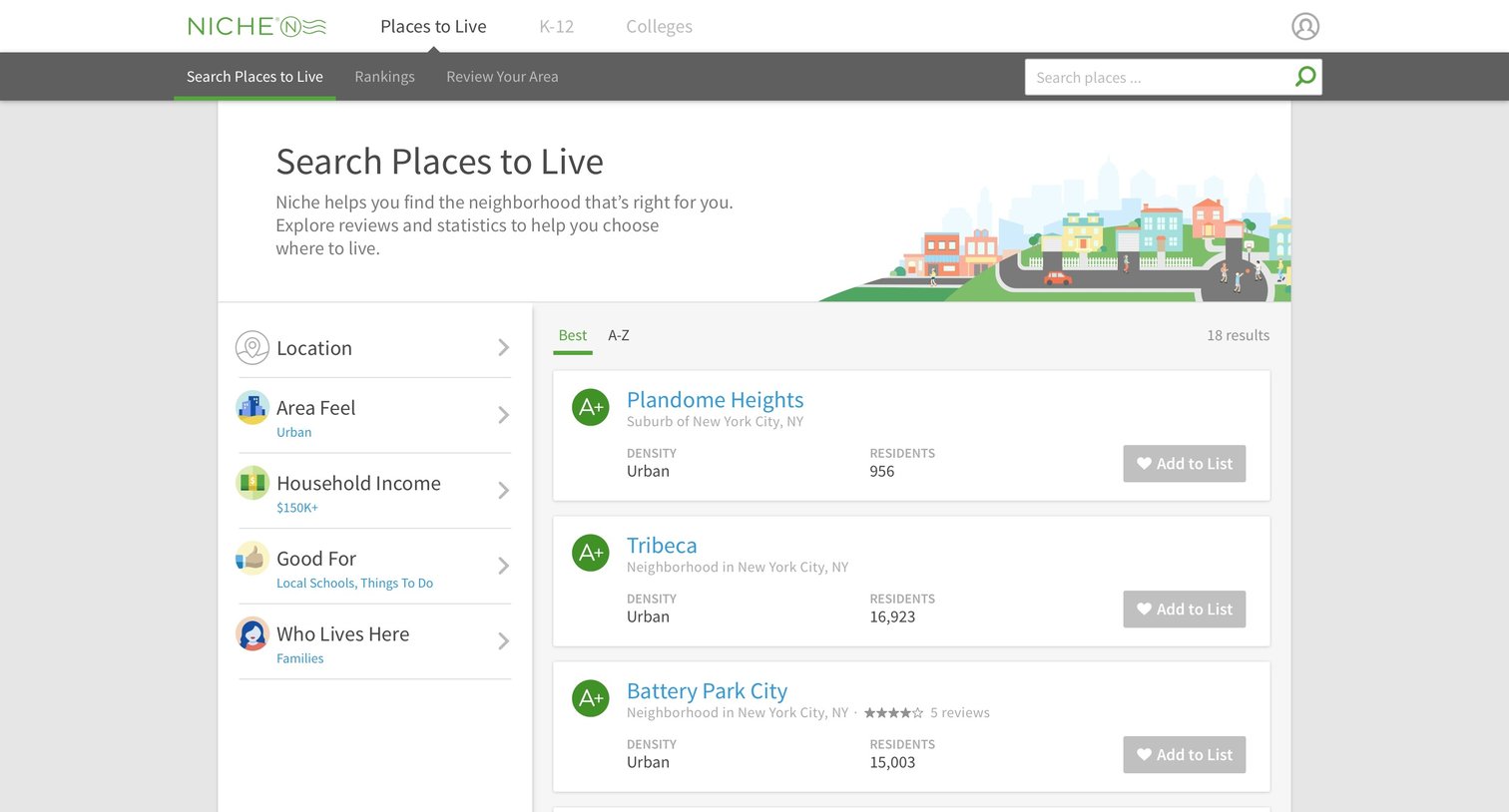1509x812 pixels.
Task: Open the Places to Live top menu
Action: [433, 27]
